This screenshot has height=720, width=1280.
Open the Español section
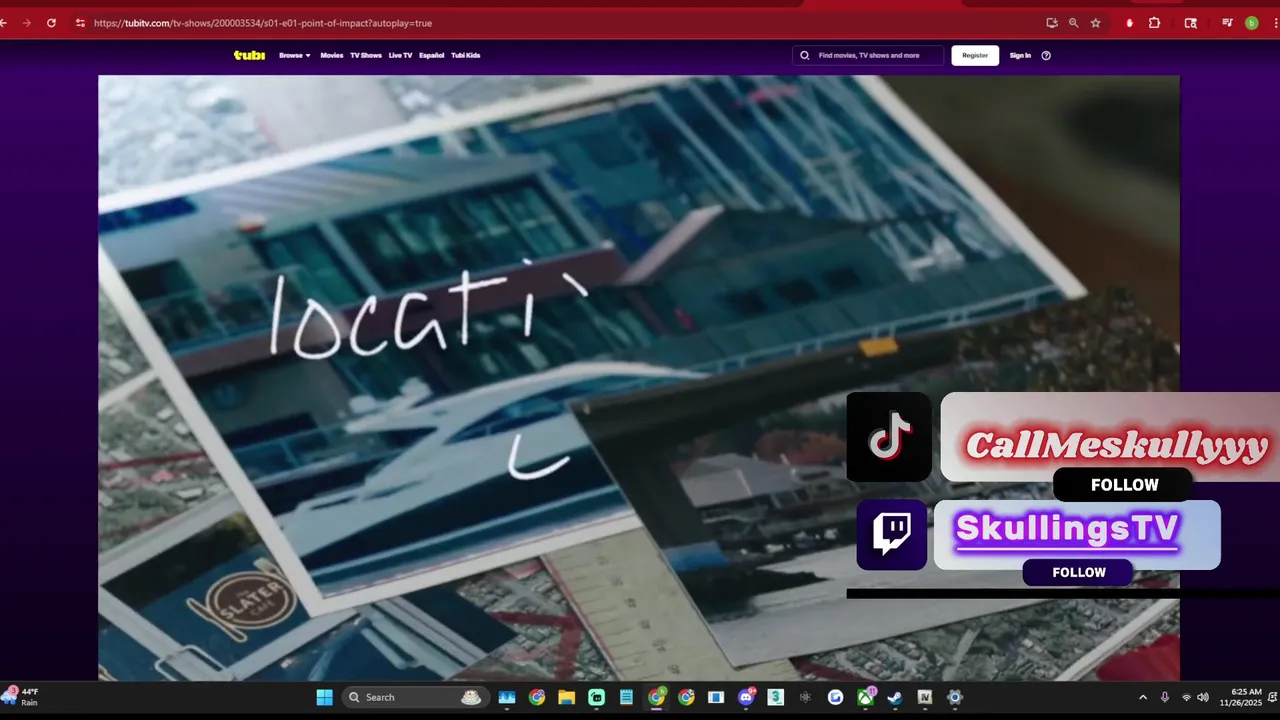[x=432, y=55]
